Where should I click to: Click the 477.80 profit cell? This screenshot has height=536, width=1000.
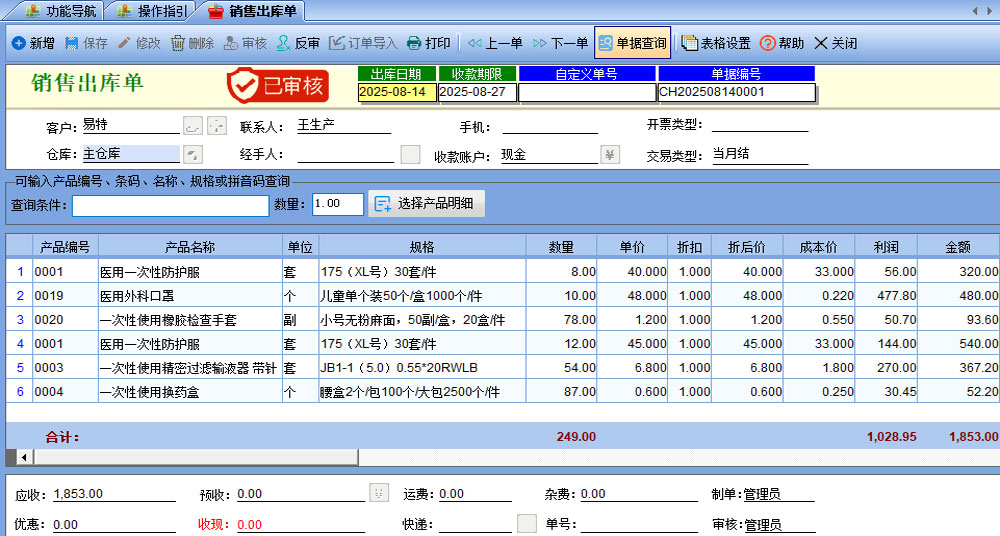pos(886,296)
